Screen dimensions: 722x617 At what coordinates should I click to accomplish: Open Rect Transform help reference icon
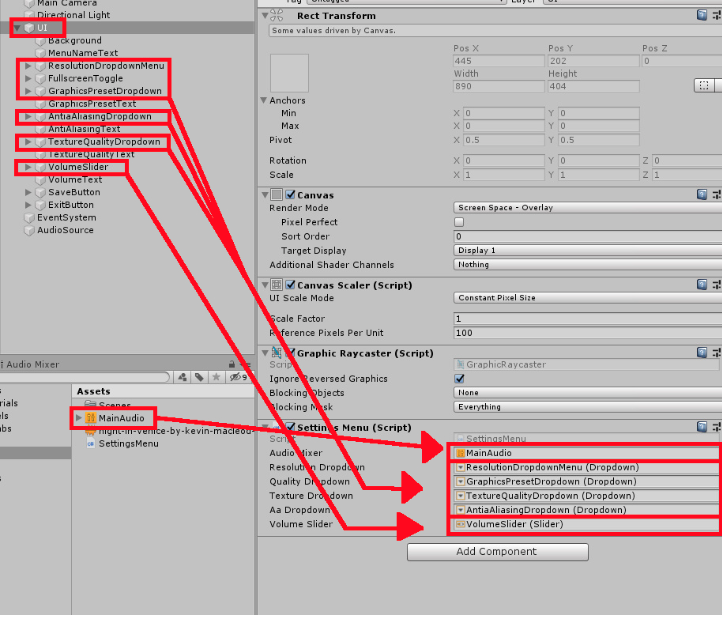(702, 16)
